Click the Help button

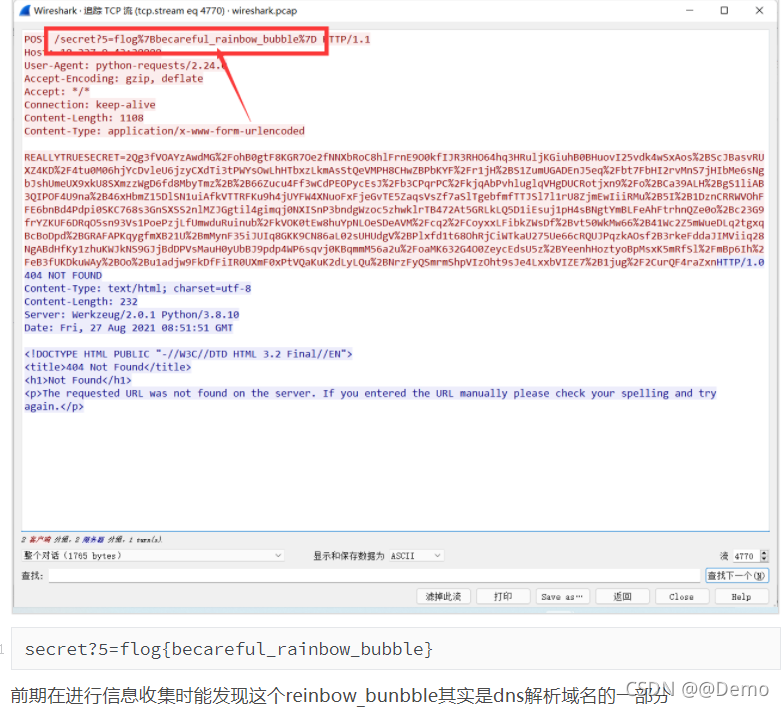(x=742, y=596)
